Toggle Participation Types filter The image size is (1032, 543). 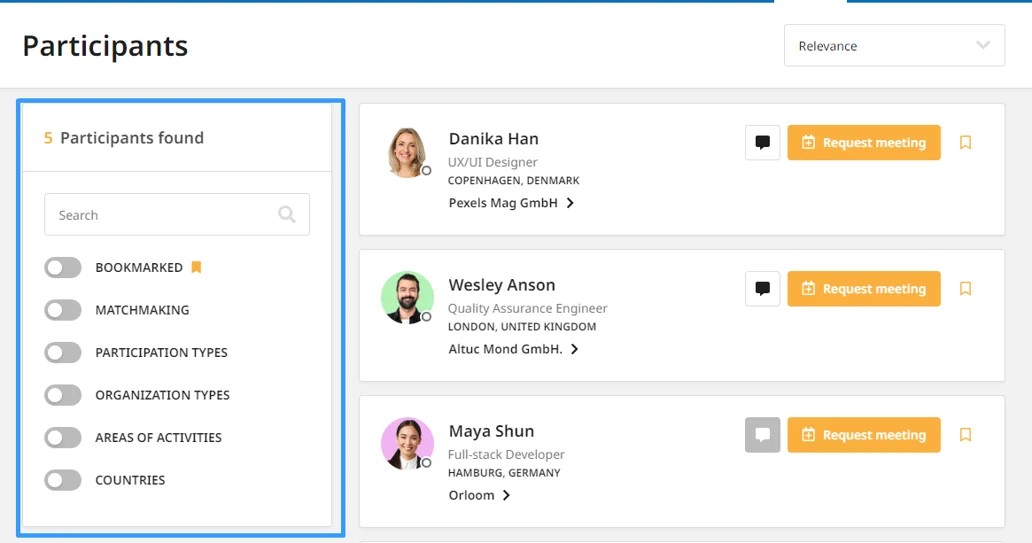(x=63, y=353)
